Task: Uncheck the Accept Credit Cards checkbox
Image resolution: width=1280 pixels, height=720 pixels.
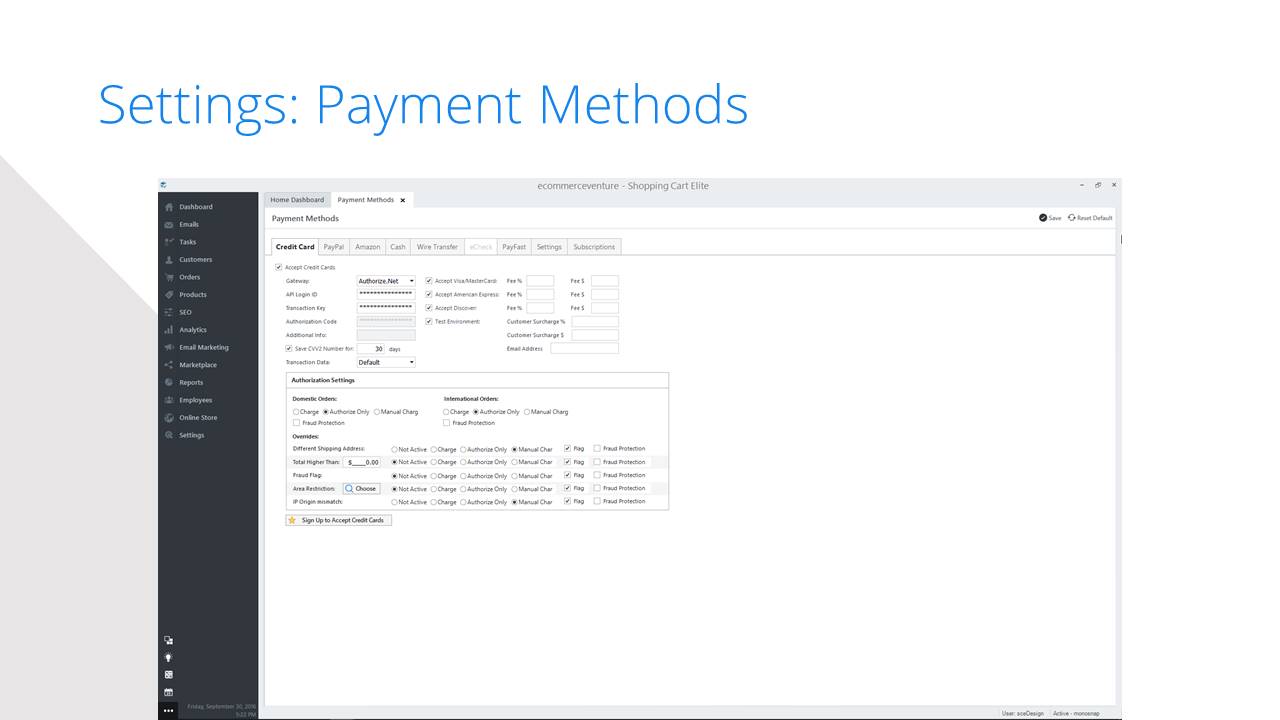Action: coord(278,268)
